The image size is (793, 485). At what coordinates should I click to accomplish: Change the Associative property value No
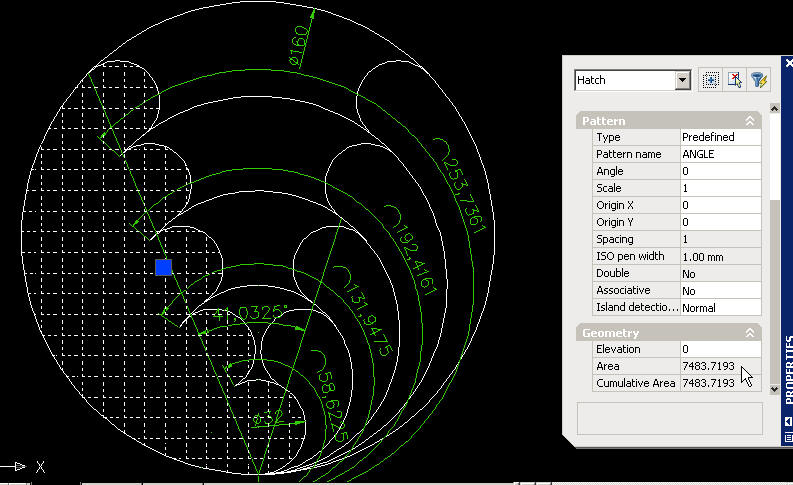720,290
